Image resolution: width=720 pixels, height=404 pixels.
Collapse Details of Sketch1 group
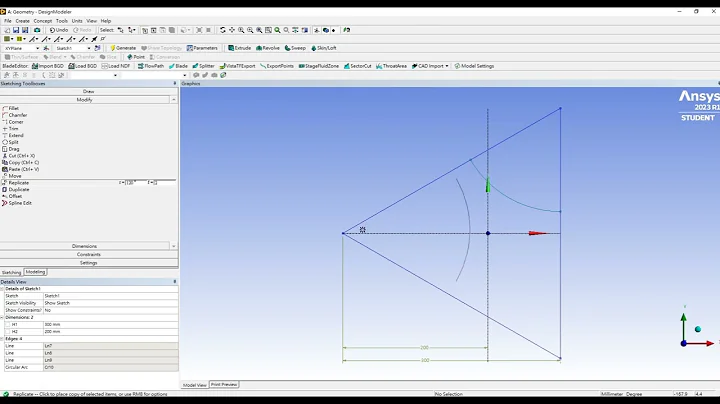[2, 289]
